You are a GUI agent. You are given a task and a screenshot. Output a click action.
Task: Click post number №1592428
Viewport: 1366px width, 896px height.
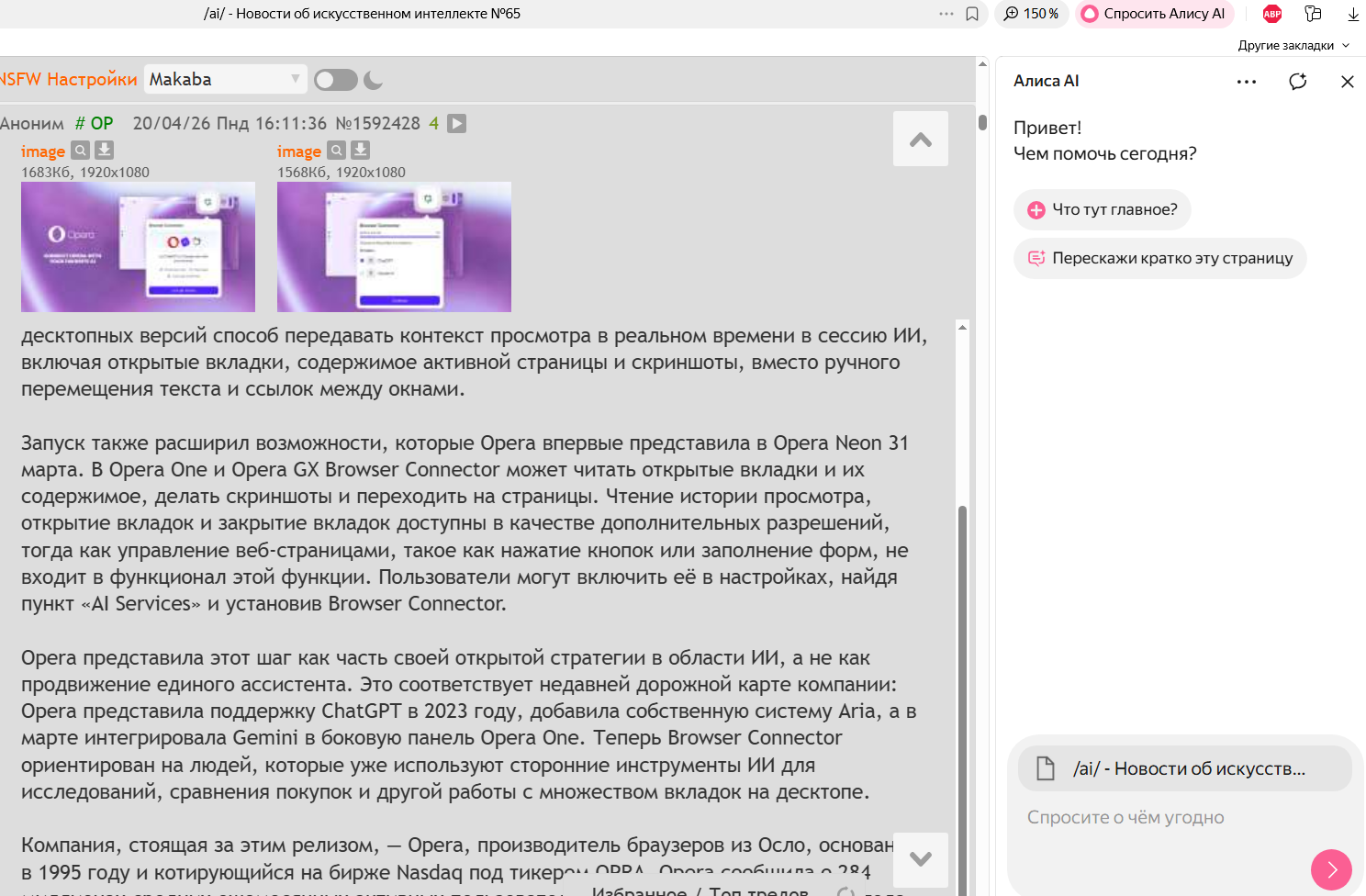point(377,123)
